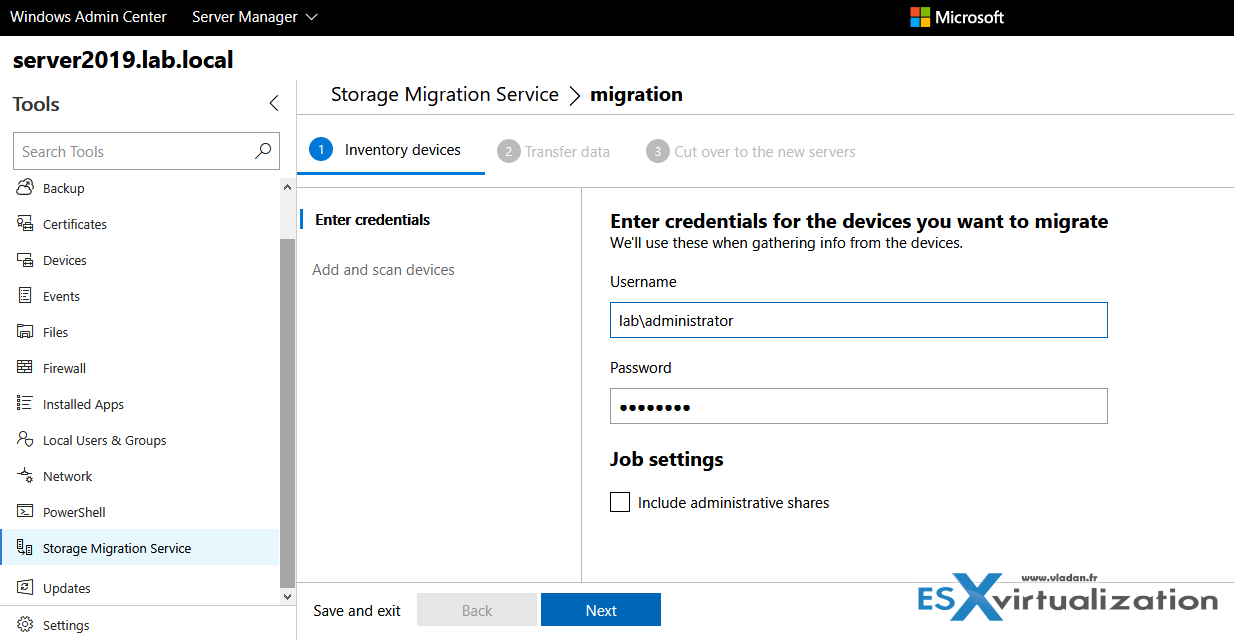Select Cut over to the new servers tab
Image resolution: width=1234 pixels, height=640 pixels.
click(751, 152)
